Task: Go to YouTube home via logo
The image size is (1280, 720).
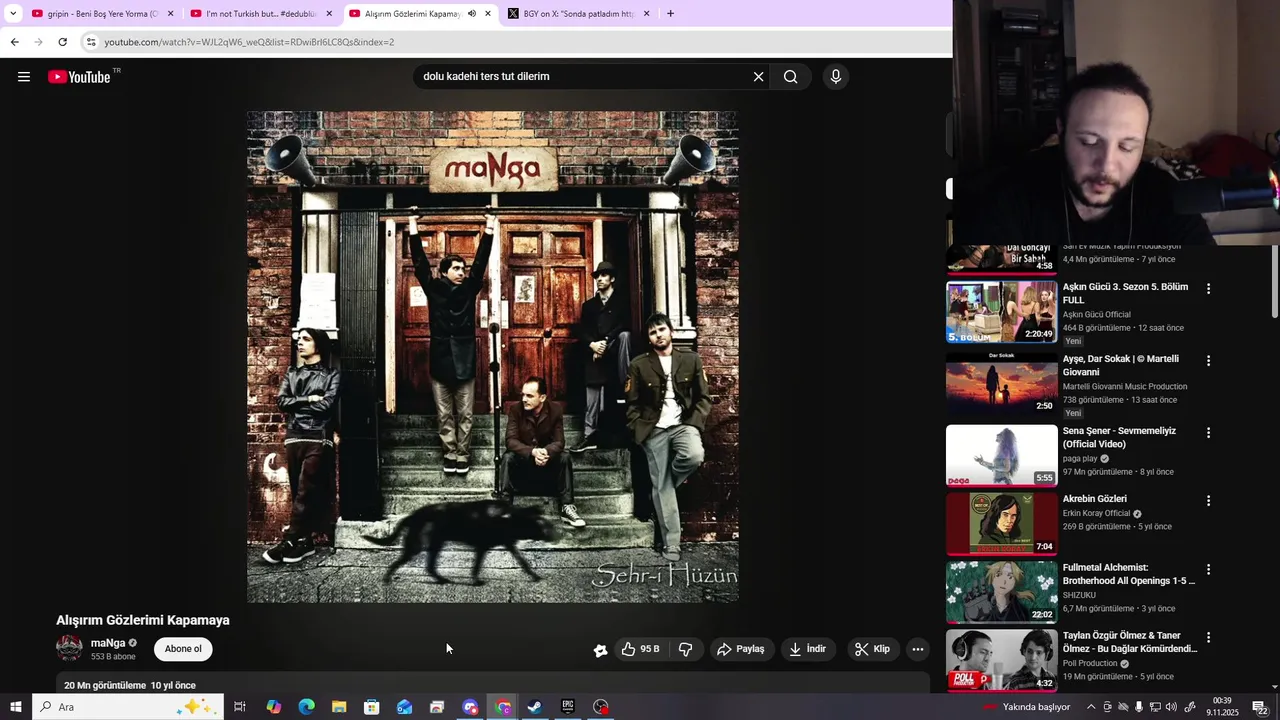Action: 79,77
